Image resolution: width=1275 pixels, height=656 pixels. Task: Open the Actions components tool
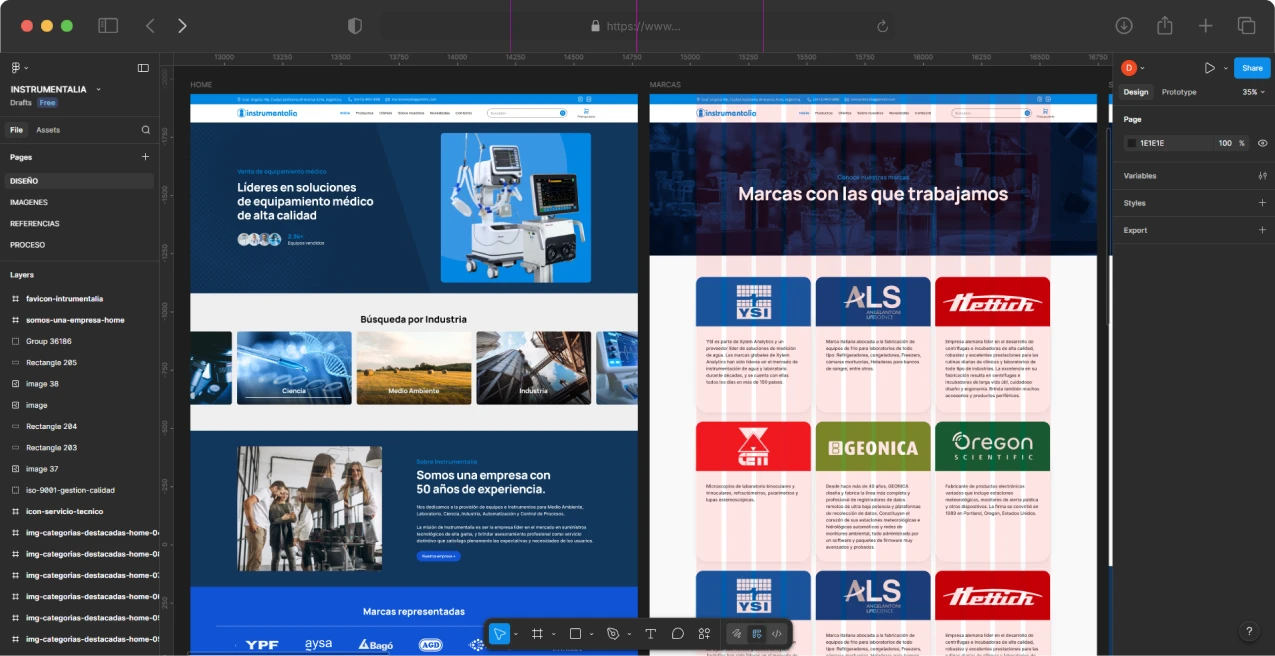[x=704, y=634]
